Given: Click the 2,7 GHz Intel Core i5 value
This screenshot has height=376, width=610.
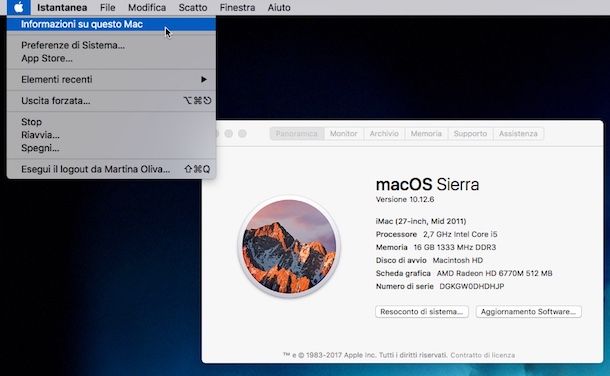Looking at the screenshot, I should pos(460,234).
